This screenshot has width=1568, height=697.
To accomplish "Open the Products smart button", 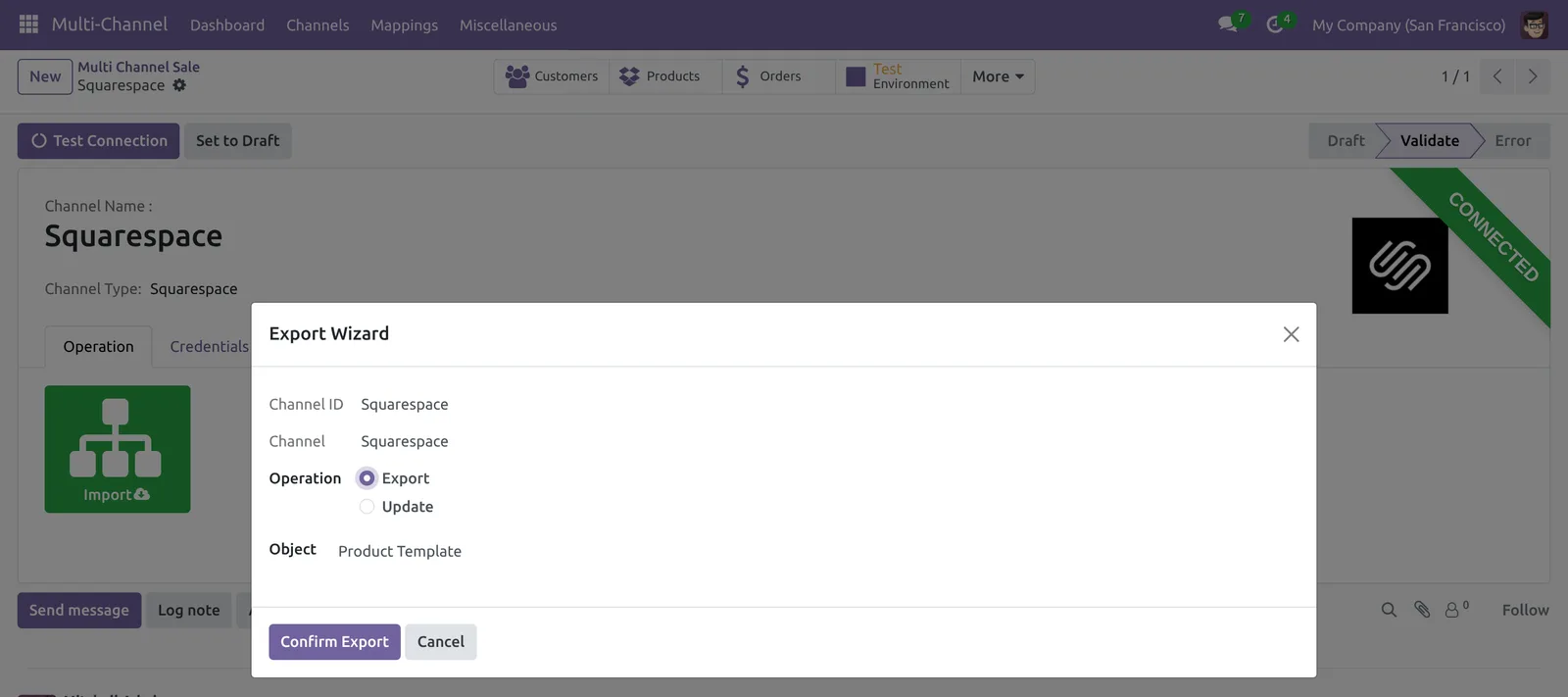I will point(665,76).
